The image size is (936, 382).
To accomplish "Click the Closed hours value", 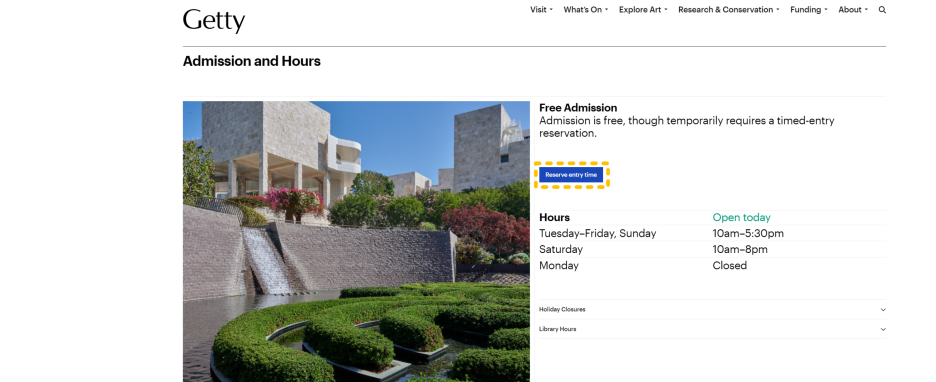I will (729, 266).
